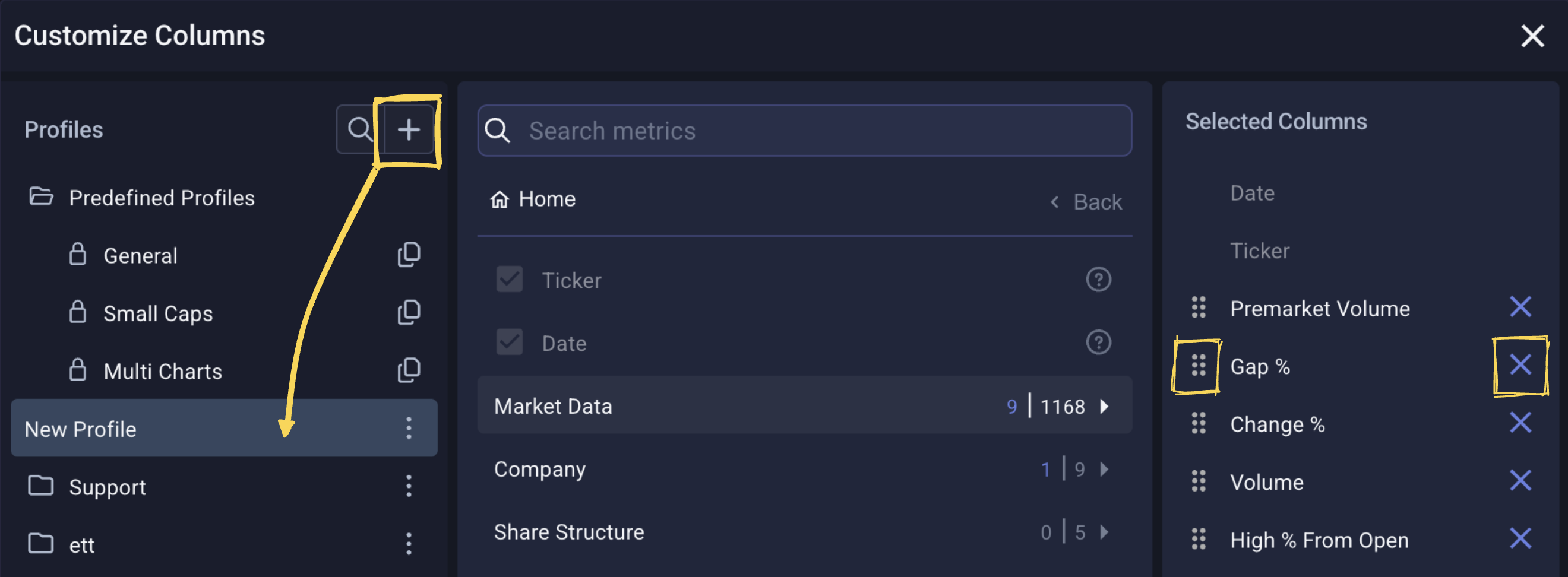Screen dimensions: 1568x577
Task: Remove the Gap % column
Action: pos(1520,365)
